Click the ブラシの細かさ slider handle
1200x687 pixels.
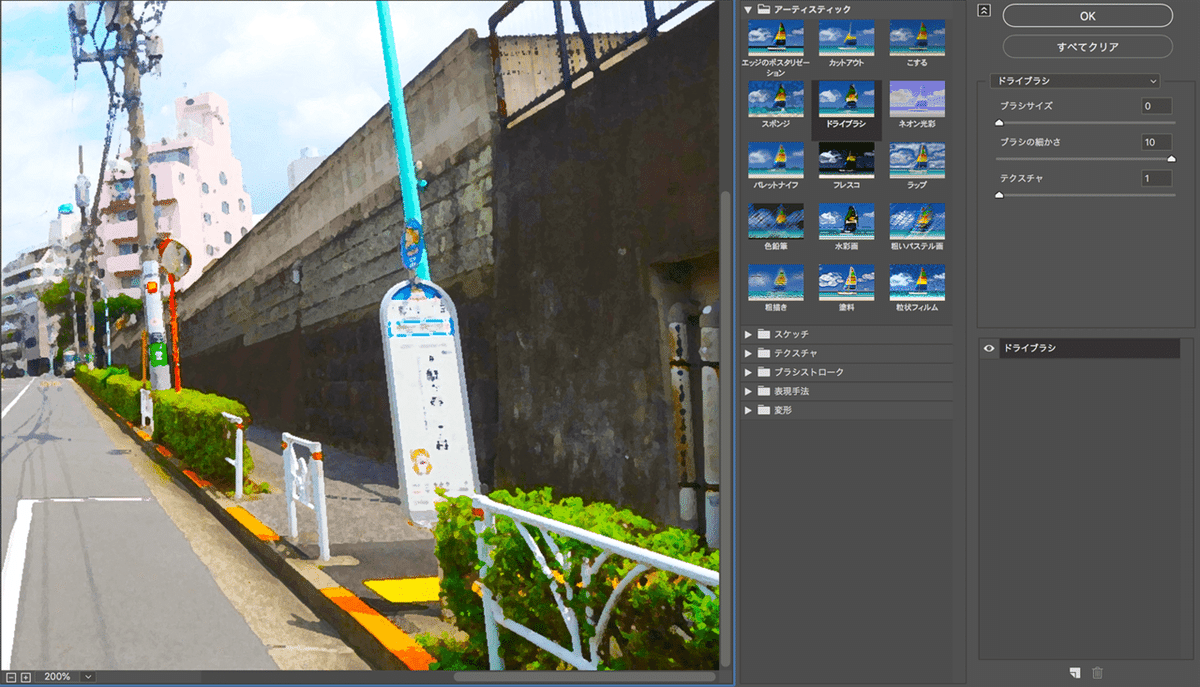tap(1172, 159)
